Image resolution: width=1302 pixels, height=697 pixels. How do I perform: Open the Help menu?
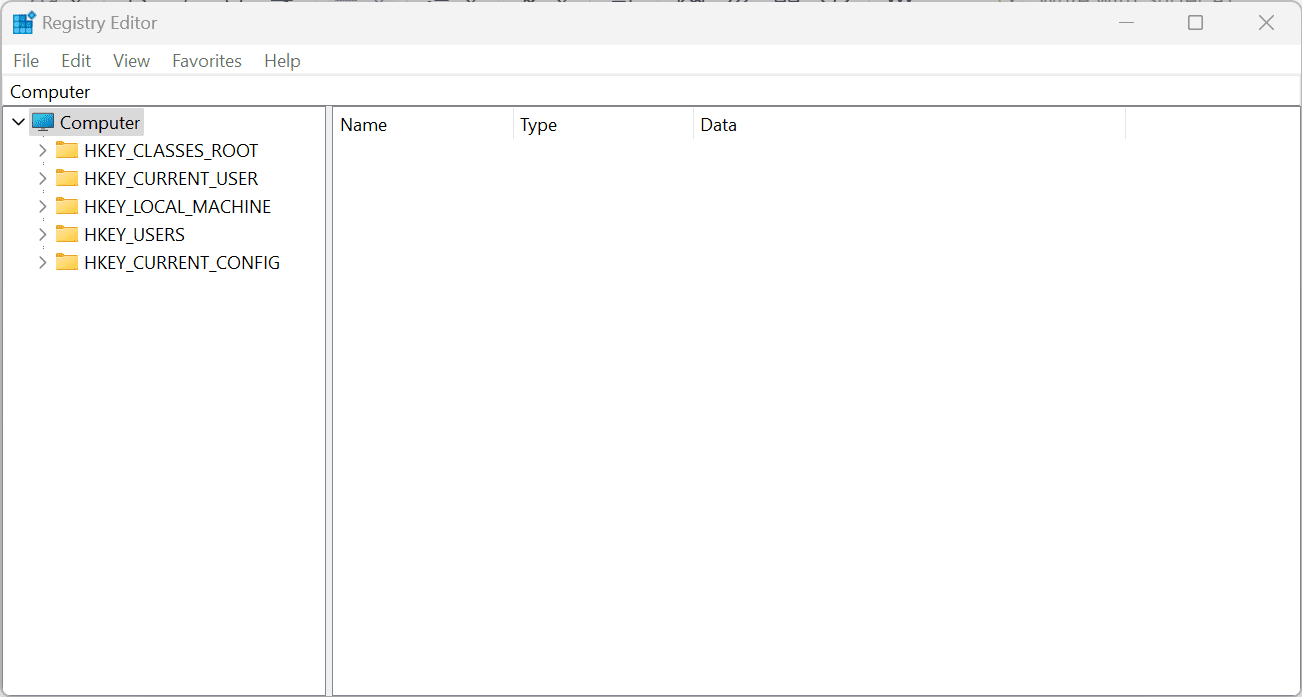coord(282,61)
